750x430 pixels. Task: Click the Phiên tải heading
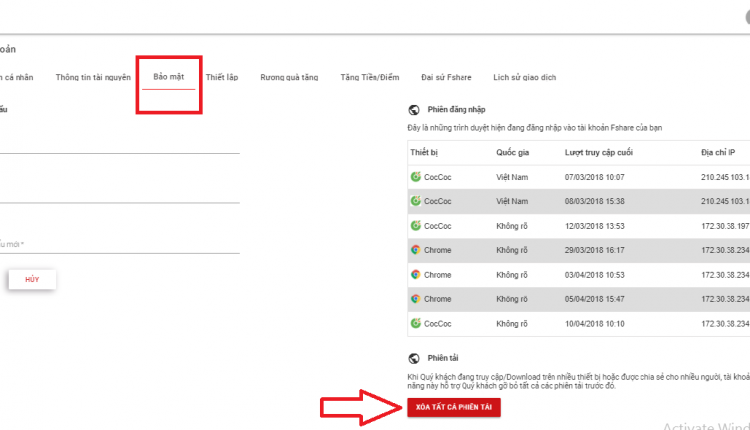click(443, 358)
